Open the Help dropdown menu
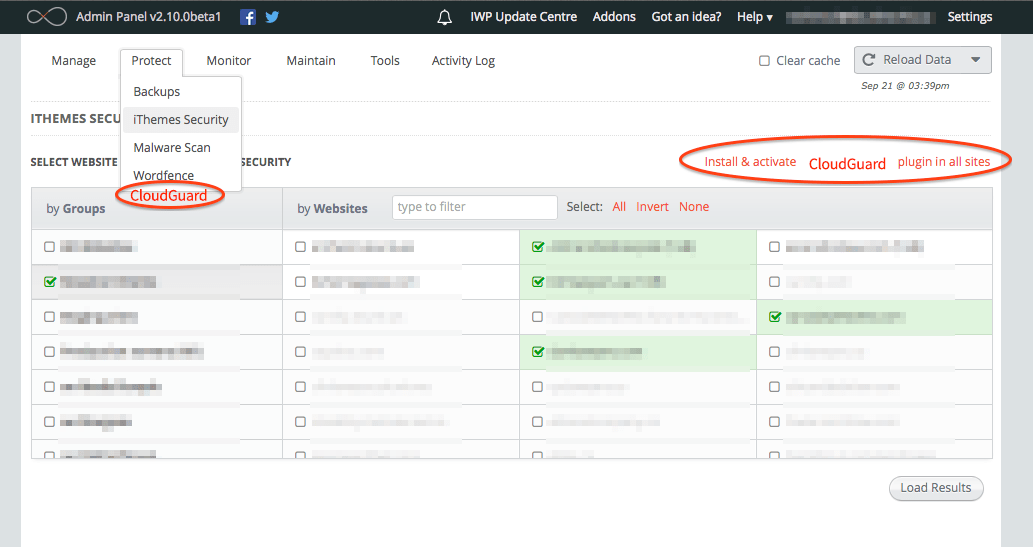Viewport: 1033px width, 547px height. [x=754, y=17]
